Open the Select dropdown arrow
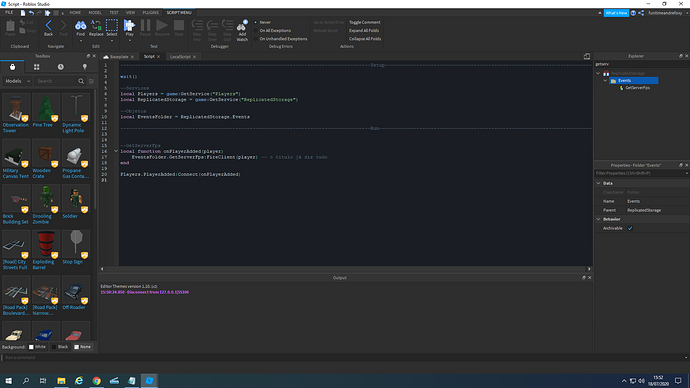This screenshot has height=388, width=690. [x=112, y=40]
